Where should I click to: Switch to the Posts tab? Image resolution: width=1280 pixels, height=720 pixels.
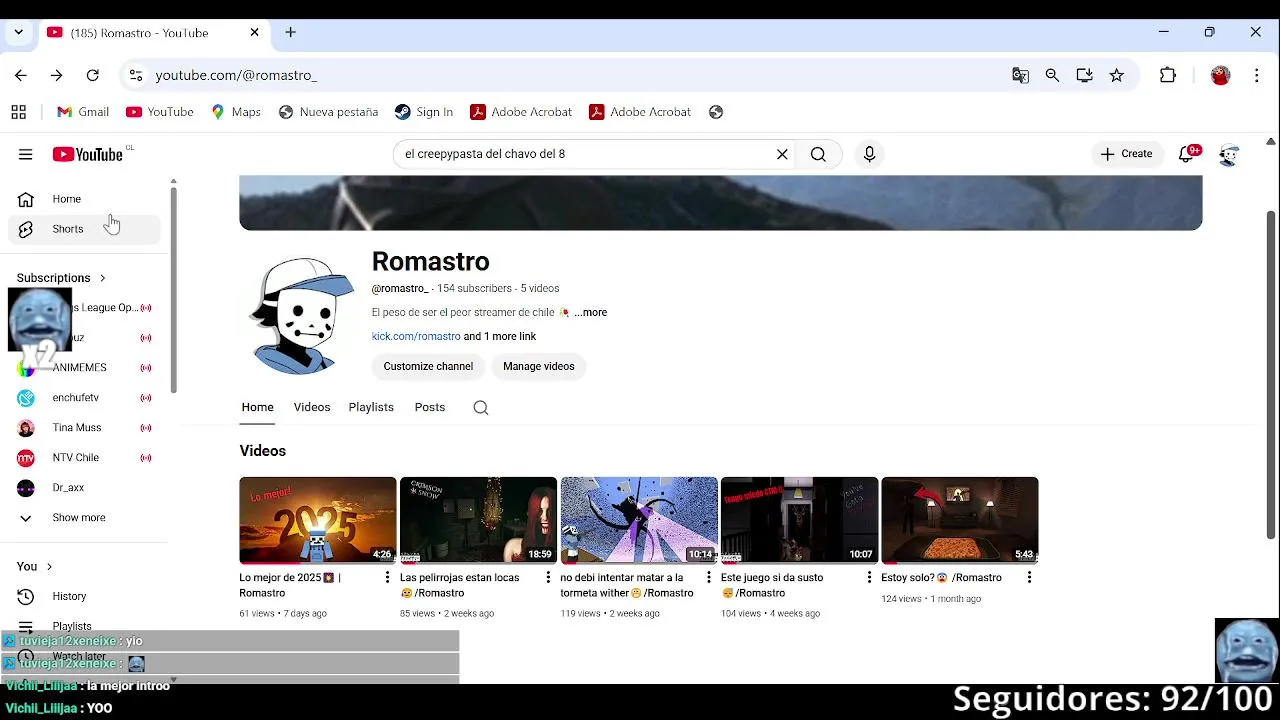(430, 407)
